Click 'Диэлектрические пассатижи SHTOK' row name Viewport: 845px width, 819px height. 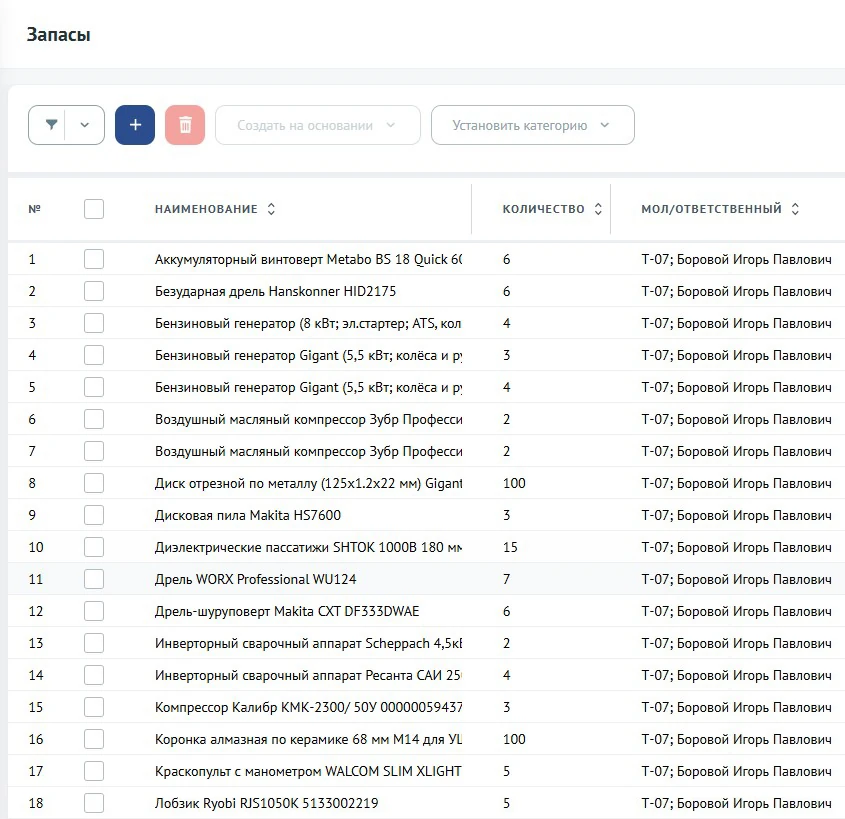pyautogui.click(x=308, y=547)
